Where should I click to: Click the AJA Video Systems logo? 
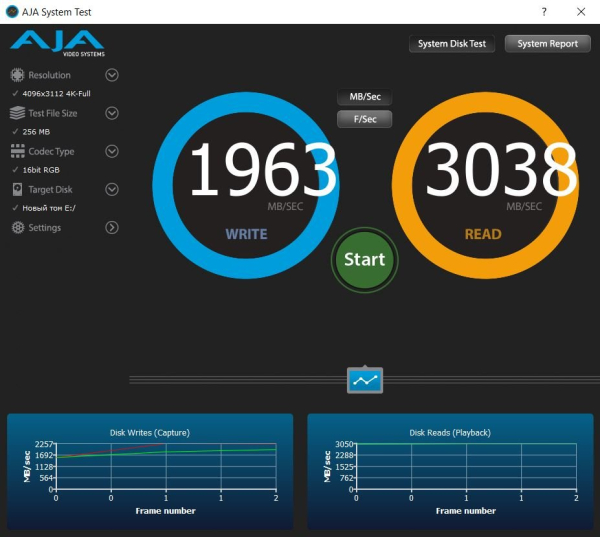(57, 43)
